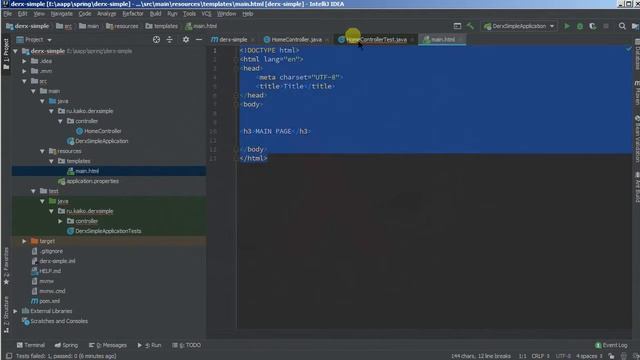Screen dimensions: 640x360
Task: Open Favorites side tab on left edge
Action: pyautogui.click(x=6, y=265)
